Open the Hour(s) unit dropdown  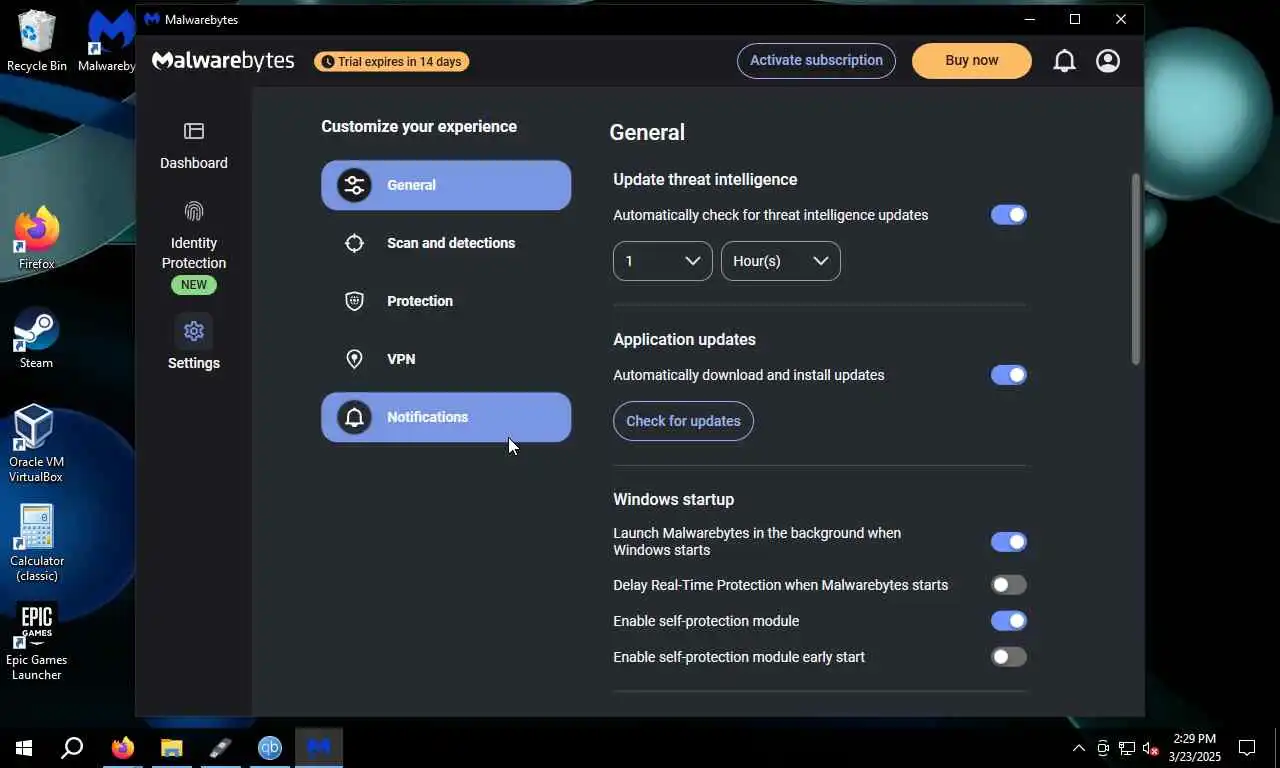click(x=780, y=261)
